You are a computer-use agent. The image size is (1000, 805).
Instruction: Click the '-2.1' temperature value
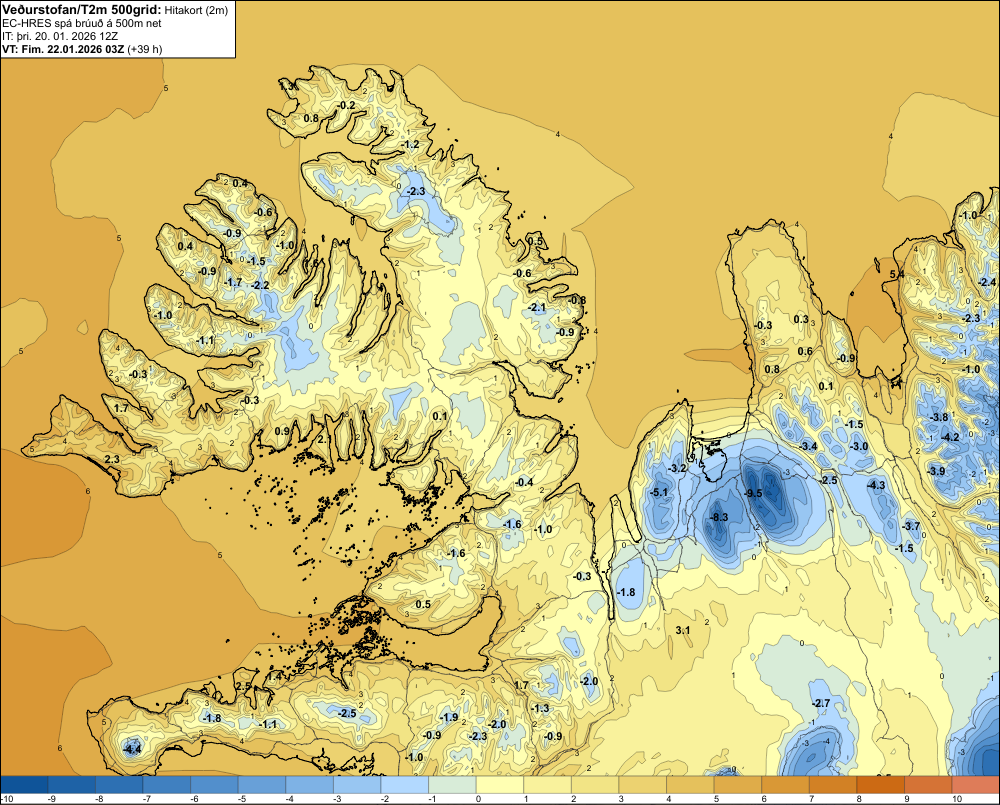click(x=537, y=307)
